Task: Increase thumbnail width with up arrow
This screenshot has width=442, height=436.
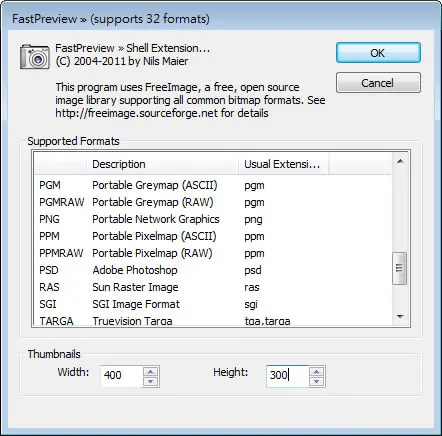Action: [x=151, y=372]
